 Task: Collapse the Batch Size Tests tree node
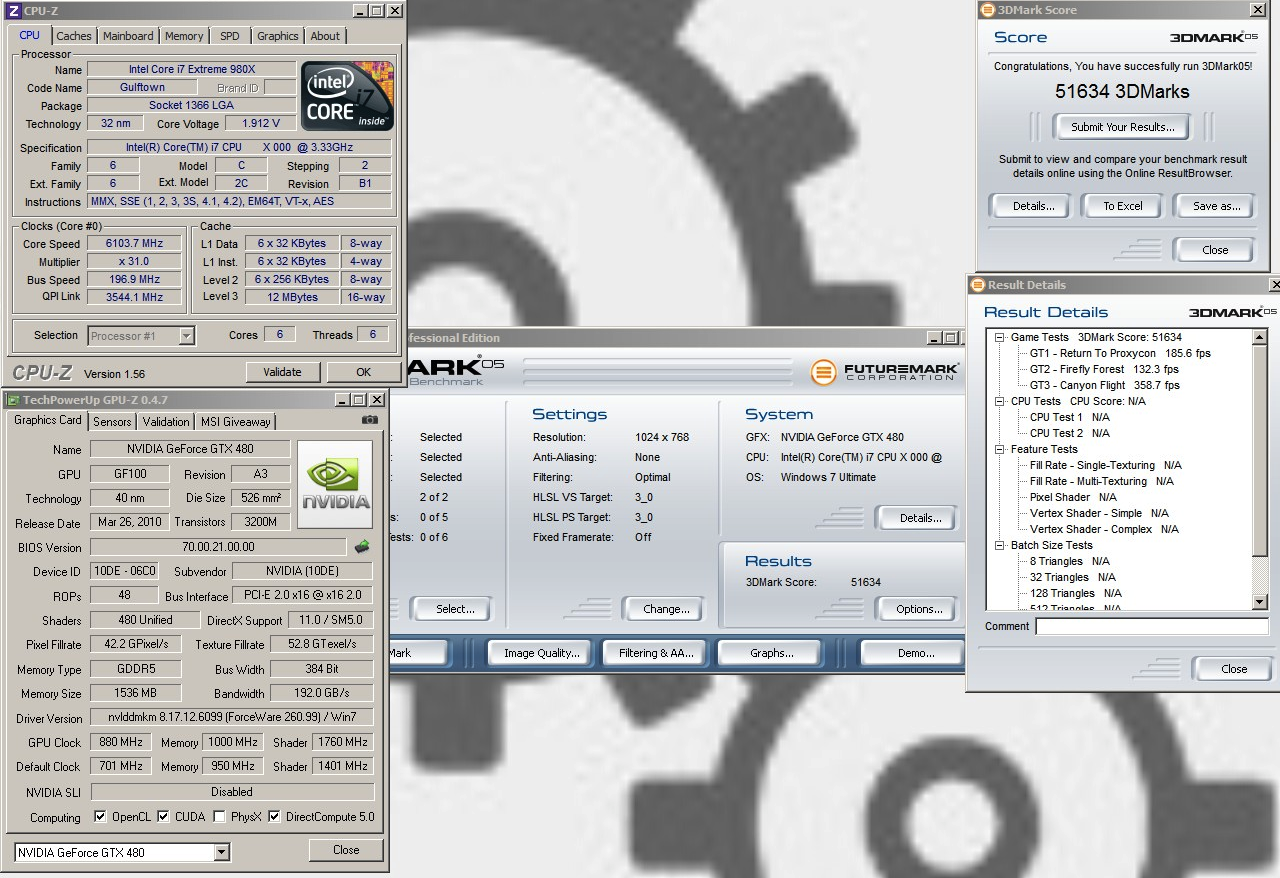point(1000,546)
